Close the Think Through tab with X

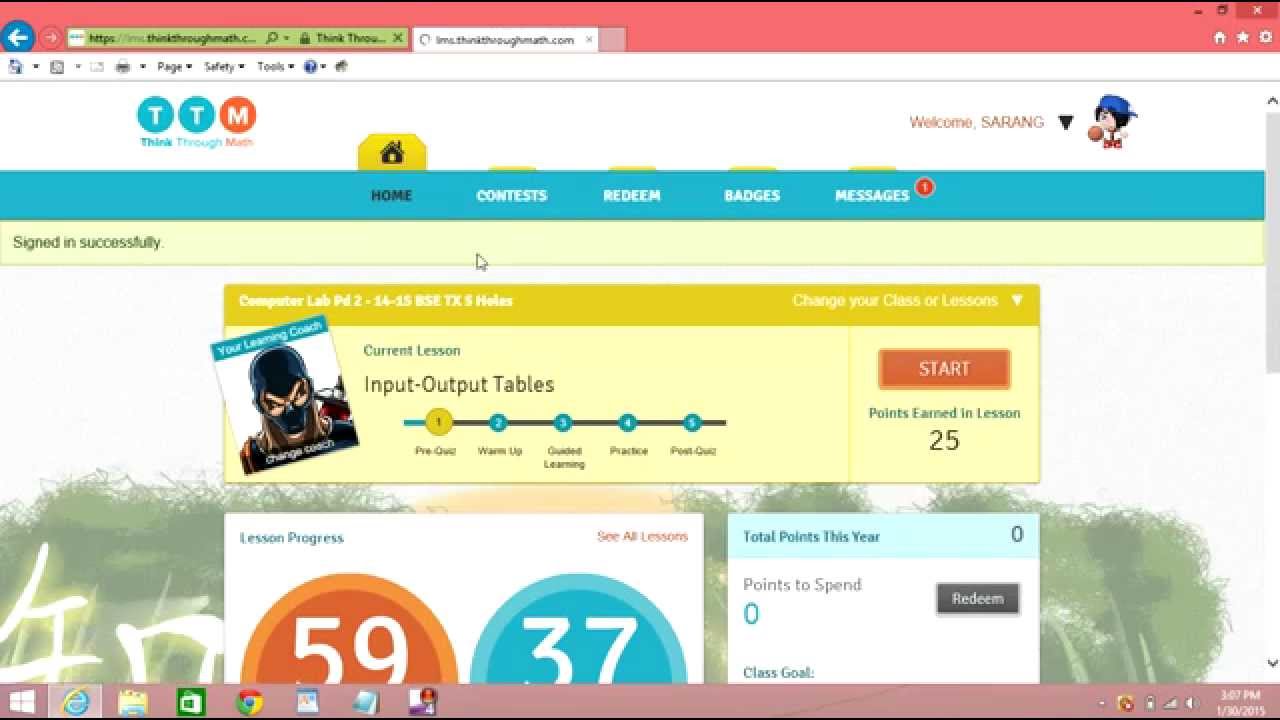397,39
